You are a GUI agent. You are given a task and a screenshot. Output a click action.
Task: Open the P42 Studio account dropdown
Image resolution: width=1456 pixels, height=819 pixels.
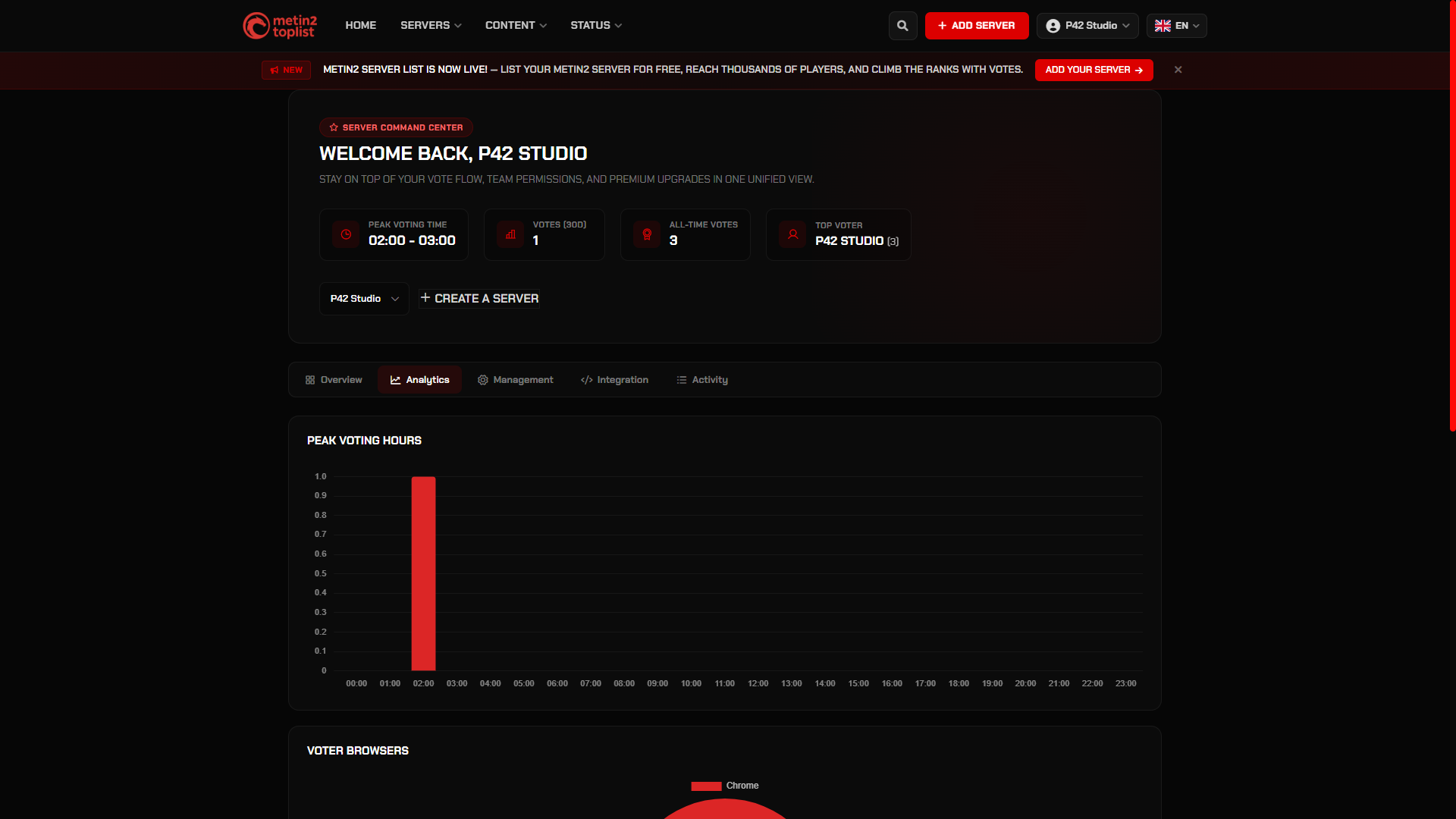(1087, 26)
